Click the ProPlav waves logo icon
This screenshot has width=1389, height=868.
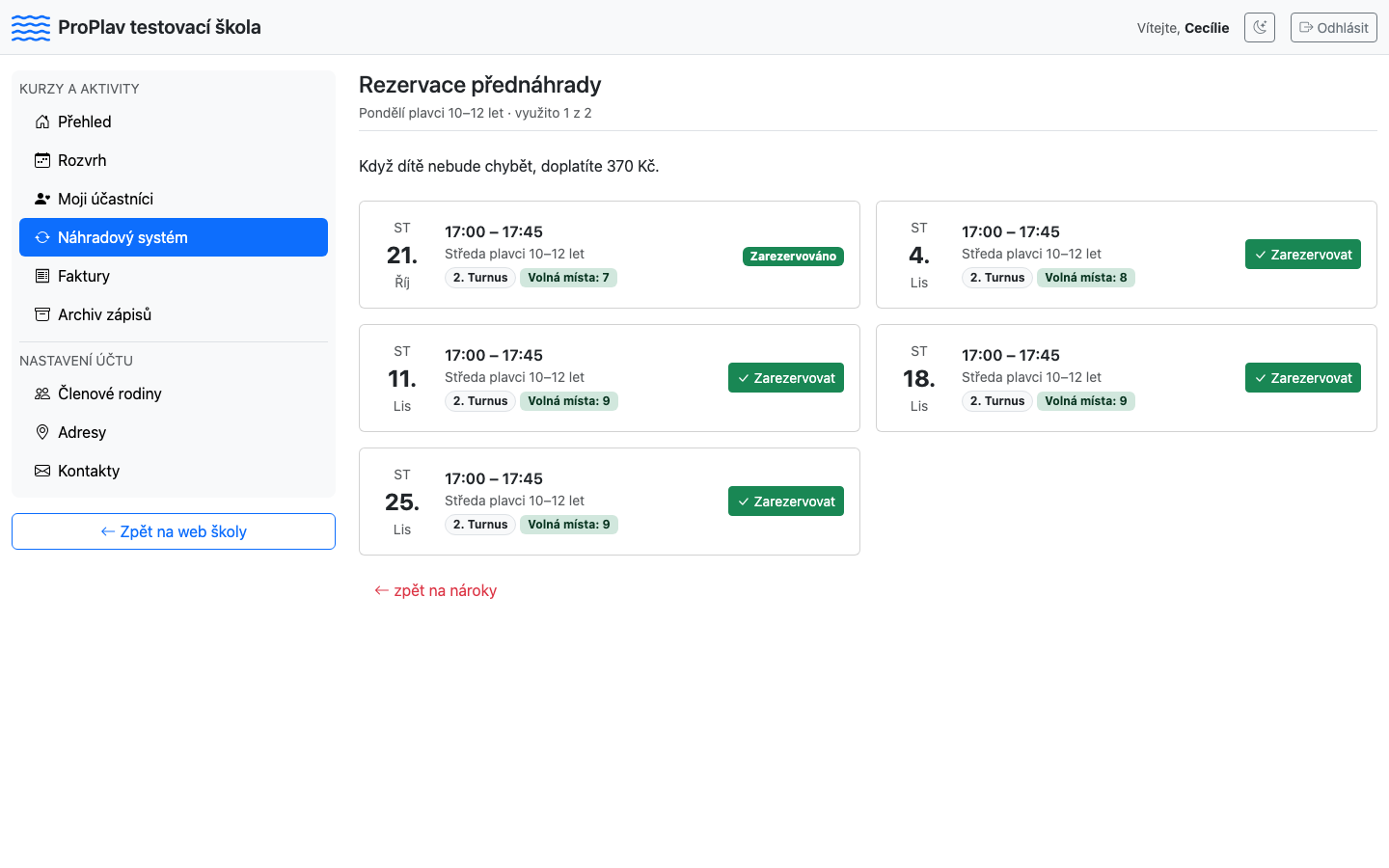pos(31,28)
